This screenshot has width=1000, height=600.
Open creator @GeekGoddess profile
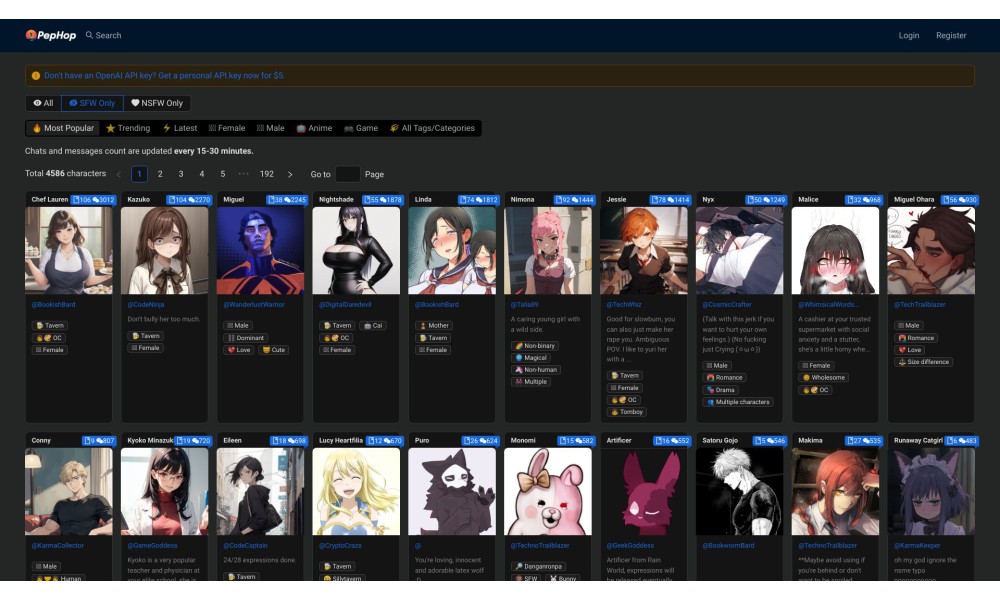(630, 546)
